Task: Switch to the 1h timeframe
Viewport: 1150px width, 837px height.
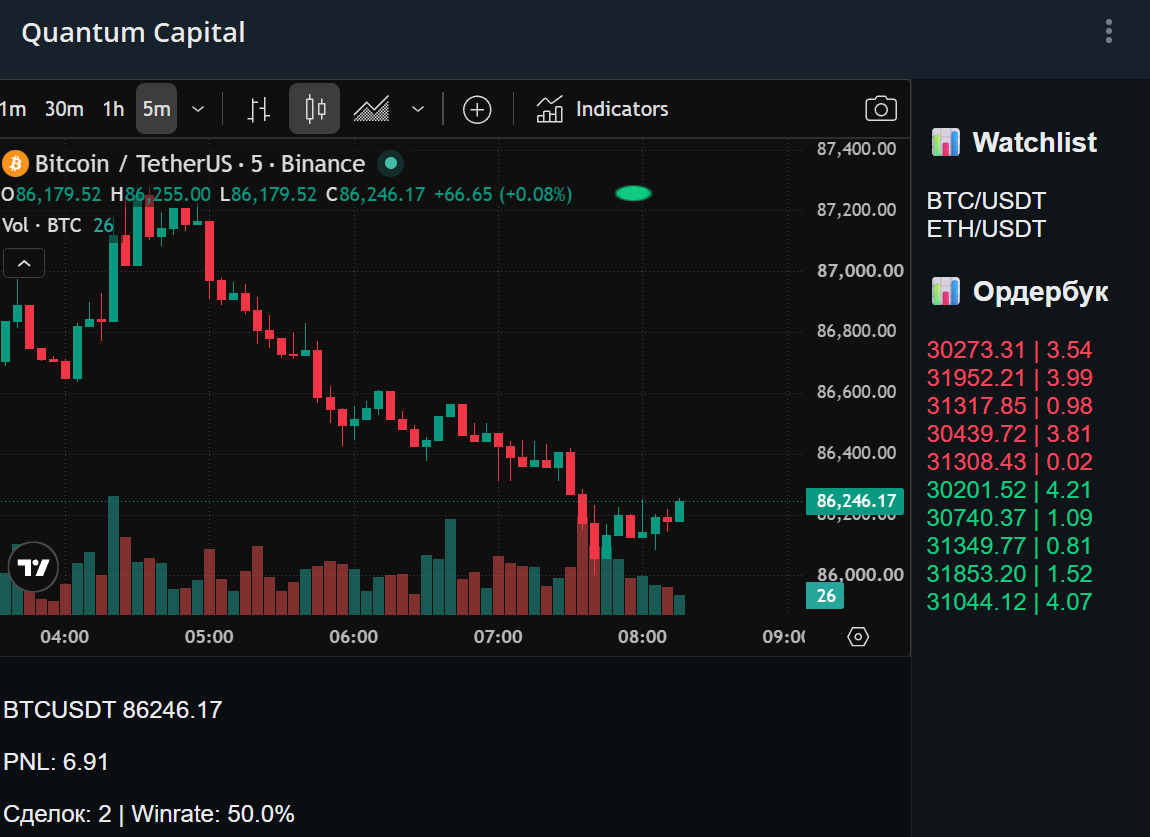Action: [113, 109]
